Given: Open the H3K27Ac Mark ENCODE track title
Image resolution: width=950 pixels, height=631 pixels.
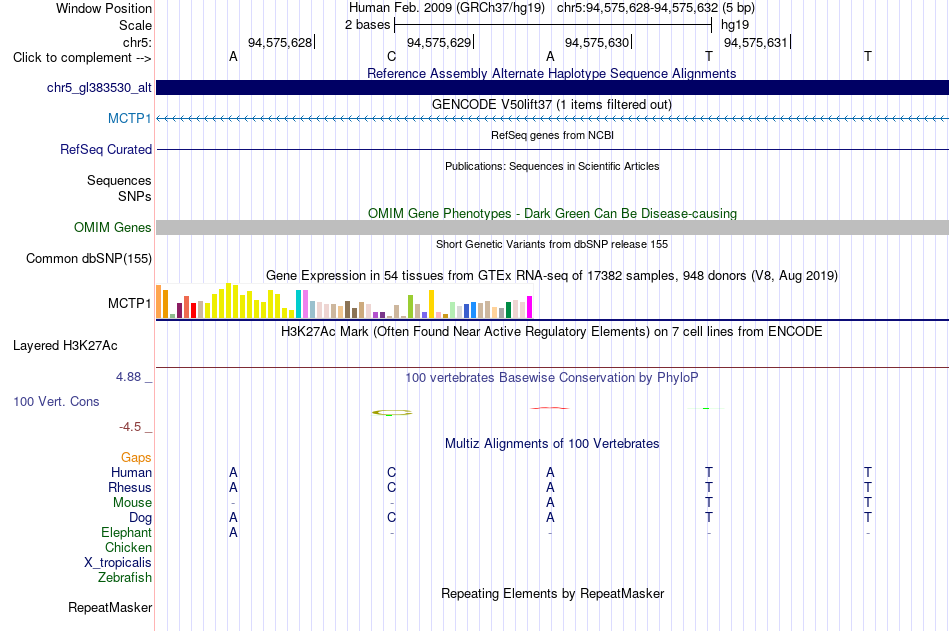Looking at the screenshot, I should coord(551,332).
